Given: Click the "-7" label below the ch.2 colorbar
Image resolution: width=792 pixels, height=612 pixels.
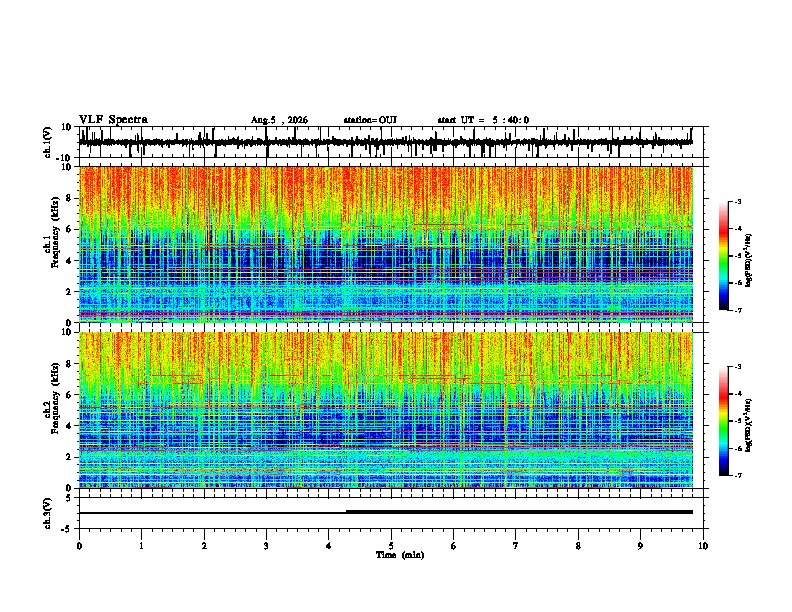Looking at the screenshot, I should (x=737, y=475).
